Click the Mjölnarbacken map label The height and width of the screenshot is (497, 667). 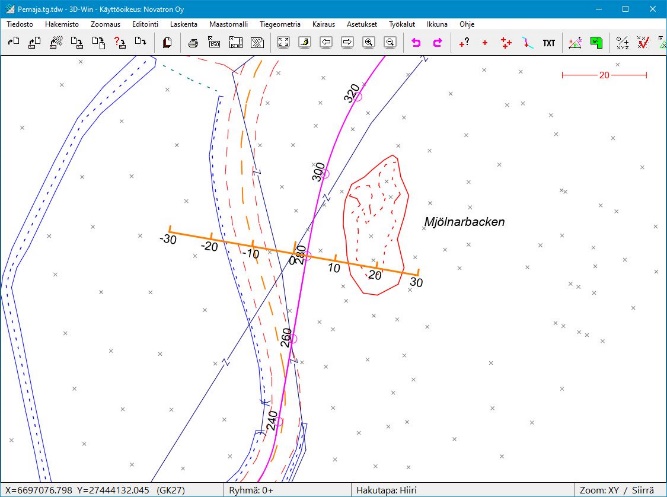(464, 221)
